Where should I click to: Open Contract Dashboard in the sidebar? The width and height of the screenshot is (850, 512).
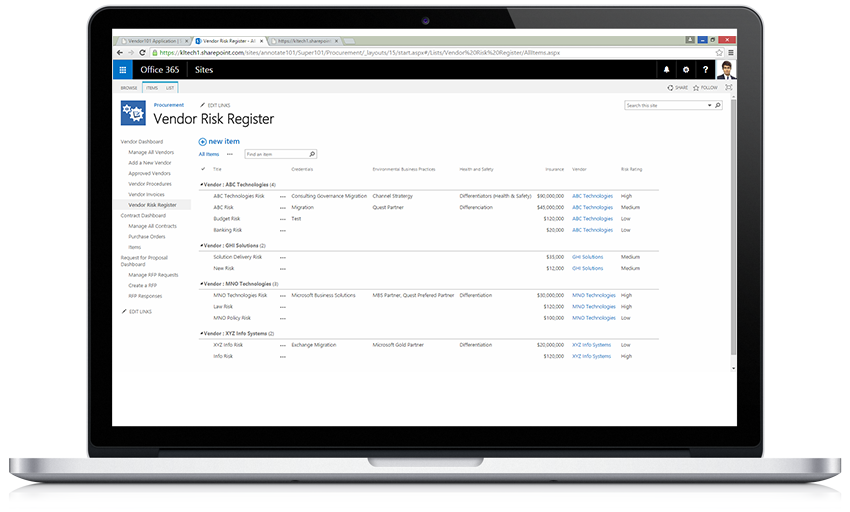coord(143,215)
